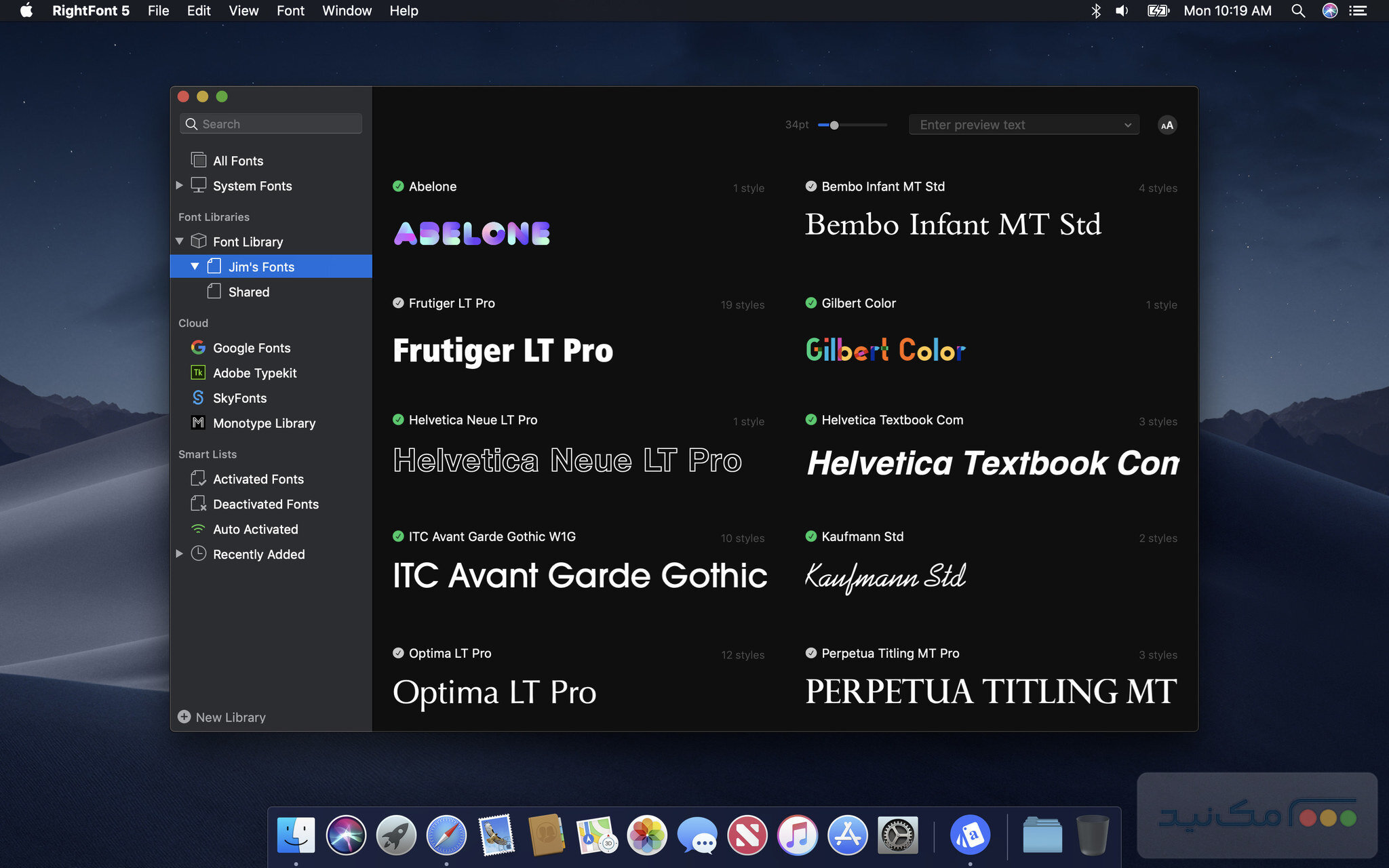Image resolution: width=1389 pixels, height=868 pixels.
Task: Deactivate the Gilbert Color font
Action: pos(811,303)
